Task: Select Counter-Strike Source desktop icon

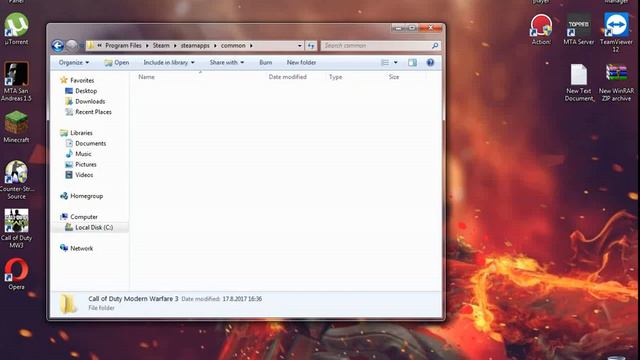Action: tap(16, 180)
